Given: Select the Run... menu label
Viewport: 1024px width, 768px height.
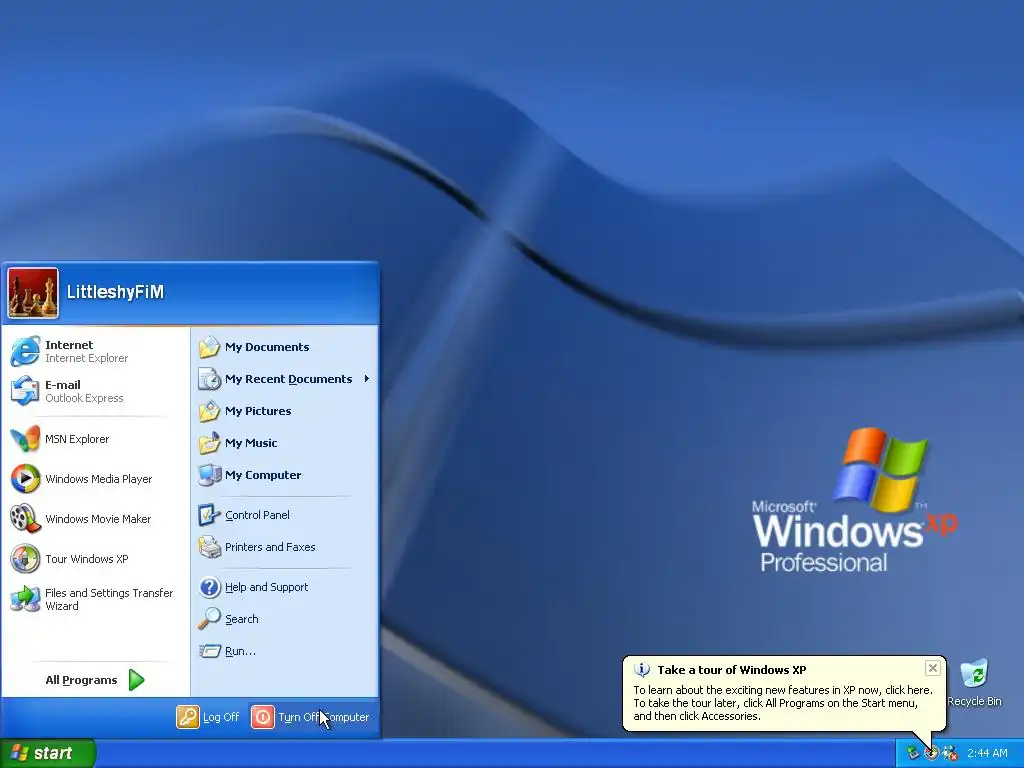Looking at the screenshot, I should pyautogui.click(x=240, y=651).
